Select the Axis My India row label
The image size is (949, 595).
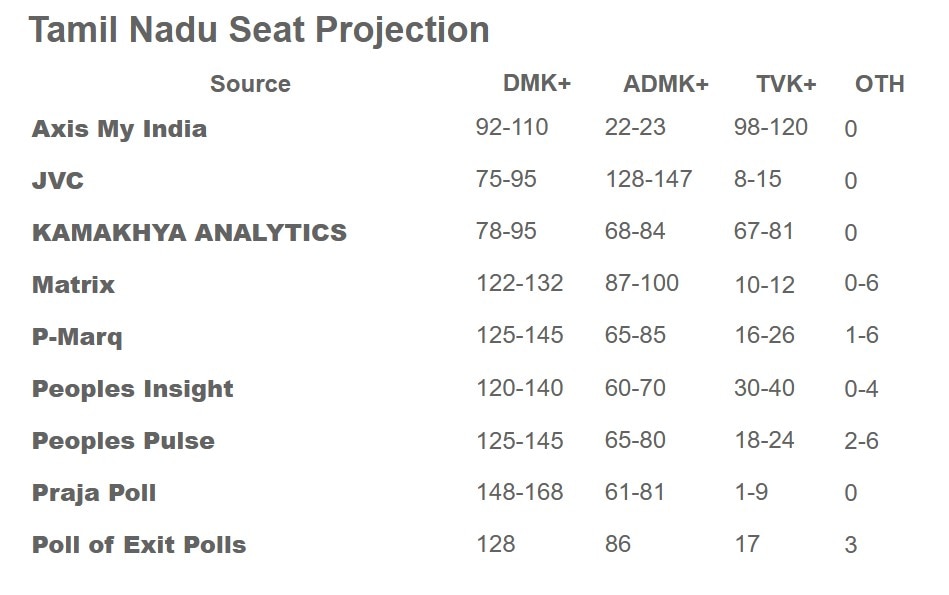(x=119, y=129)
